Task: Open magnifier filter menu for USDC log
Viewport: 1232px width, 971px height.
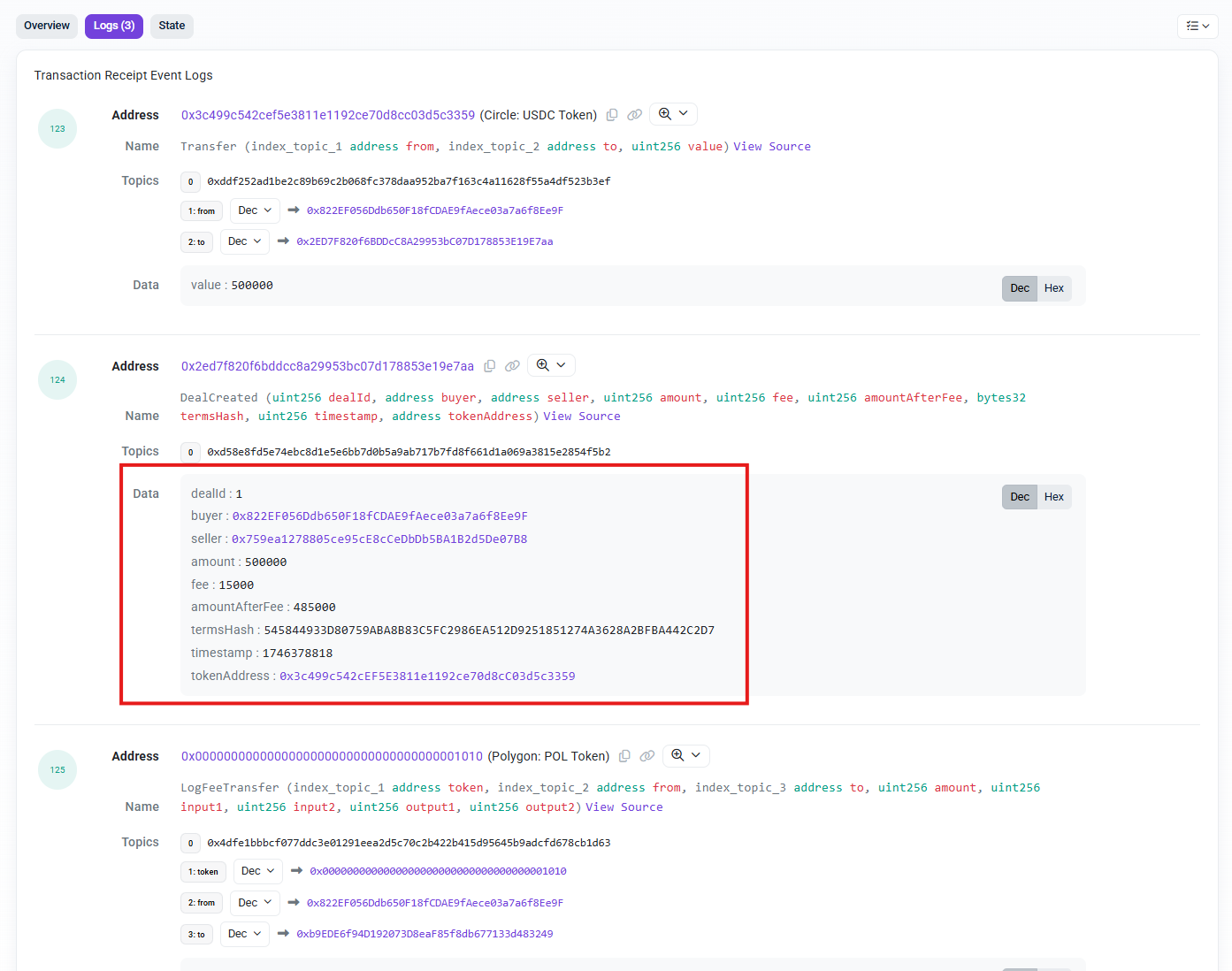Action: pos(673,114)
